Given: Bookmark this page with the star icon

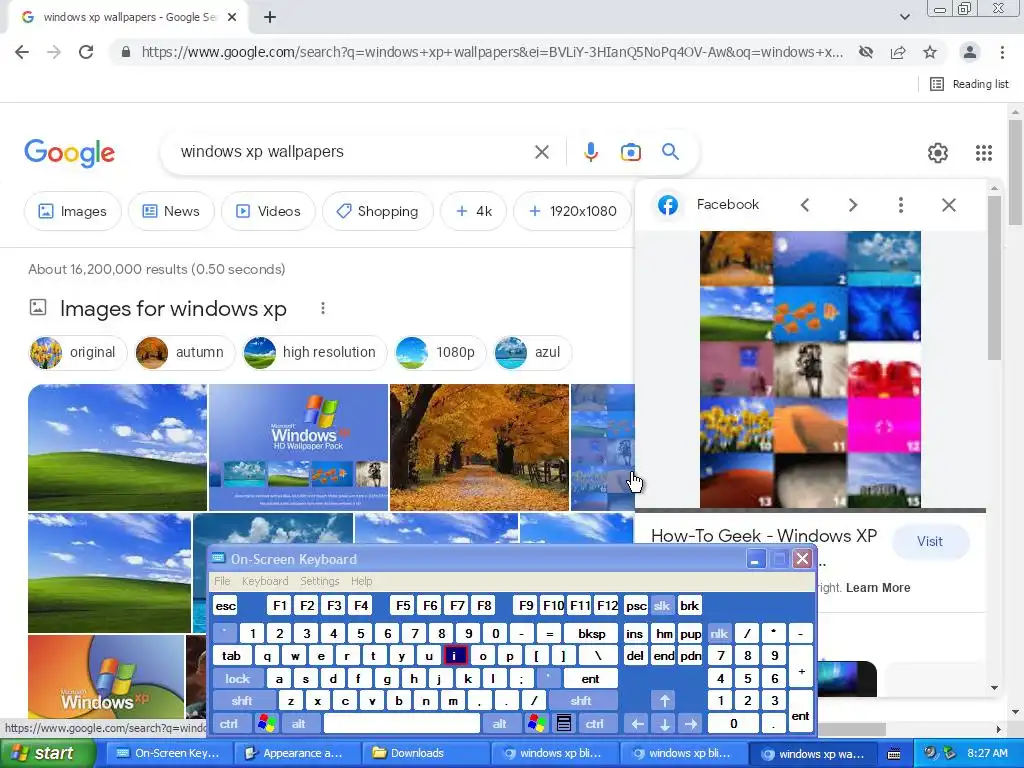Looking at the screenshot, I should 930,52.
